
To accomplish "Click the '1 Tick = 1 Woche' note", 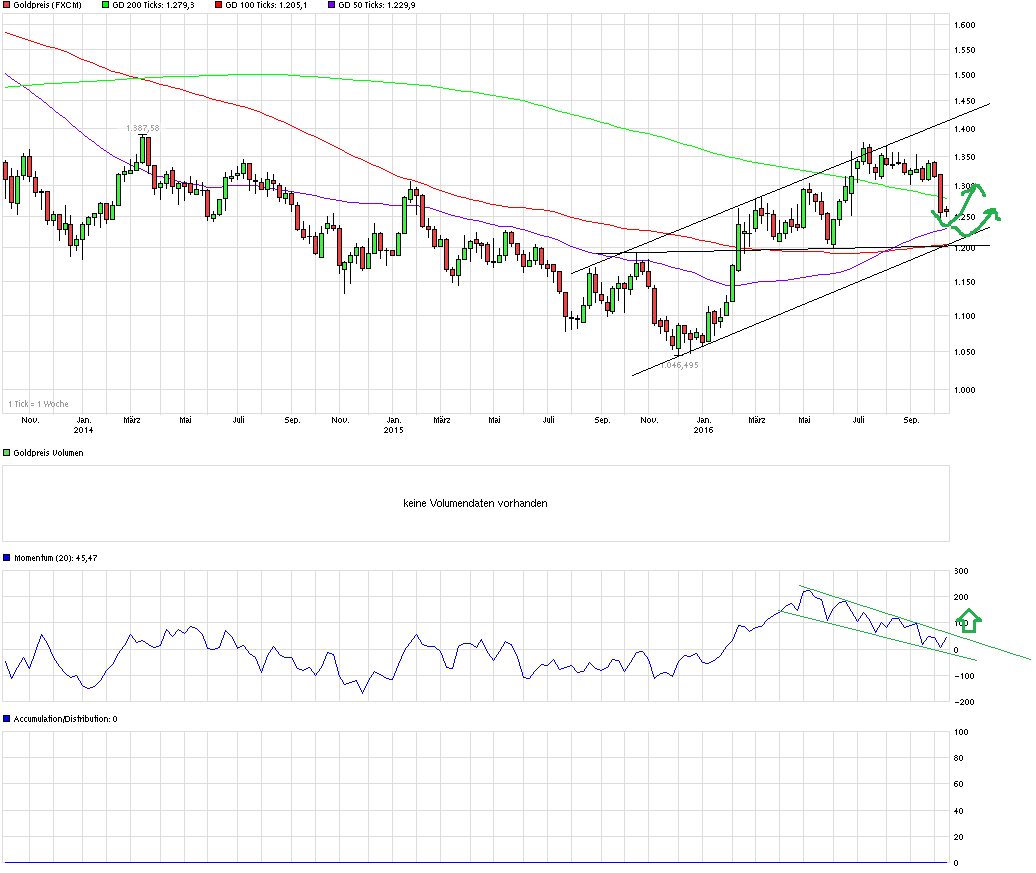I will click(x=38, y=404).
